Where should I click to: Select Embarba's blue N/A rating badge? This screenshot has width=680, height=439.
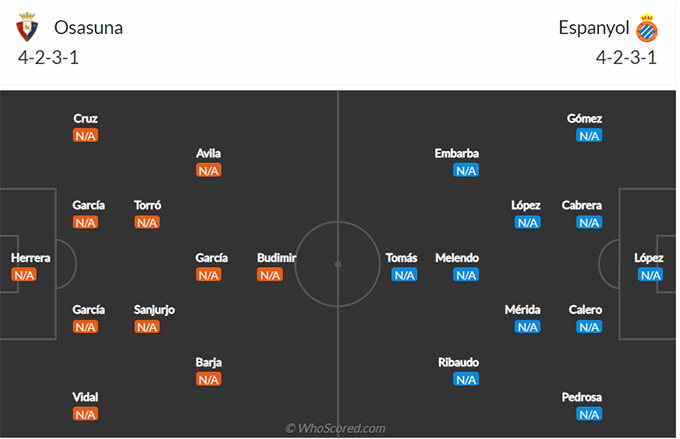pos(466,170)
